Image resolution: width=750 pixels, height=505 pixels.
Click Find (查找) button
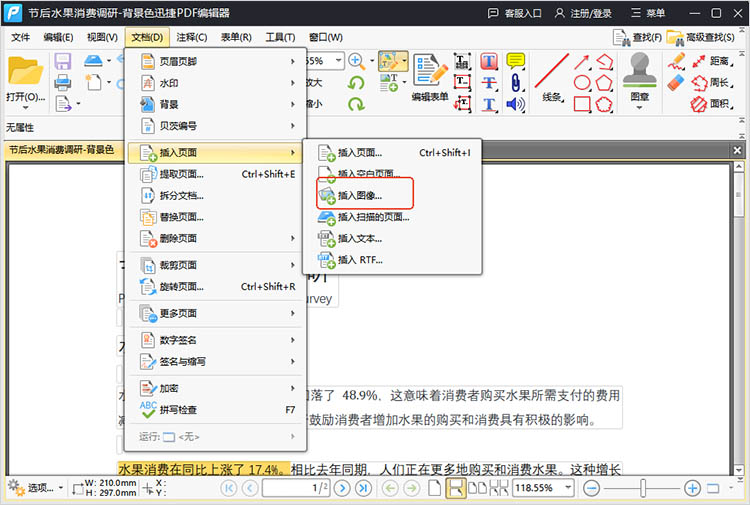tap(638, 37)
